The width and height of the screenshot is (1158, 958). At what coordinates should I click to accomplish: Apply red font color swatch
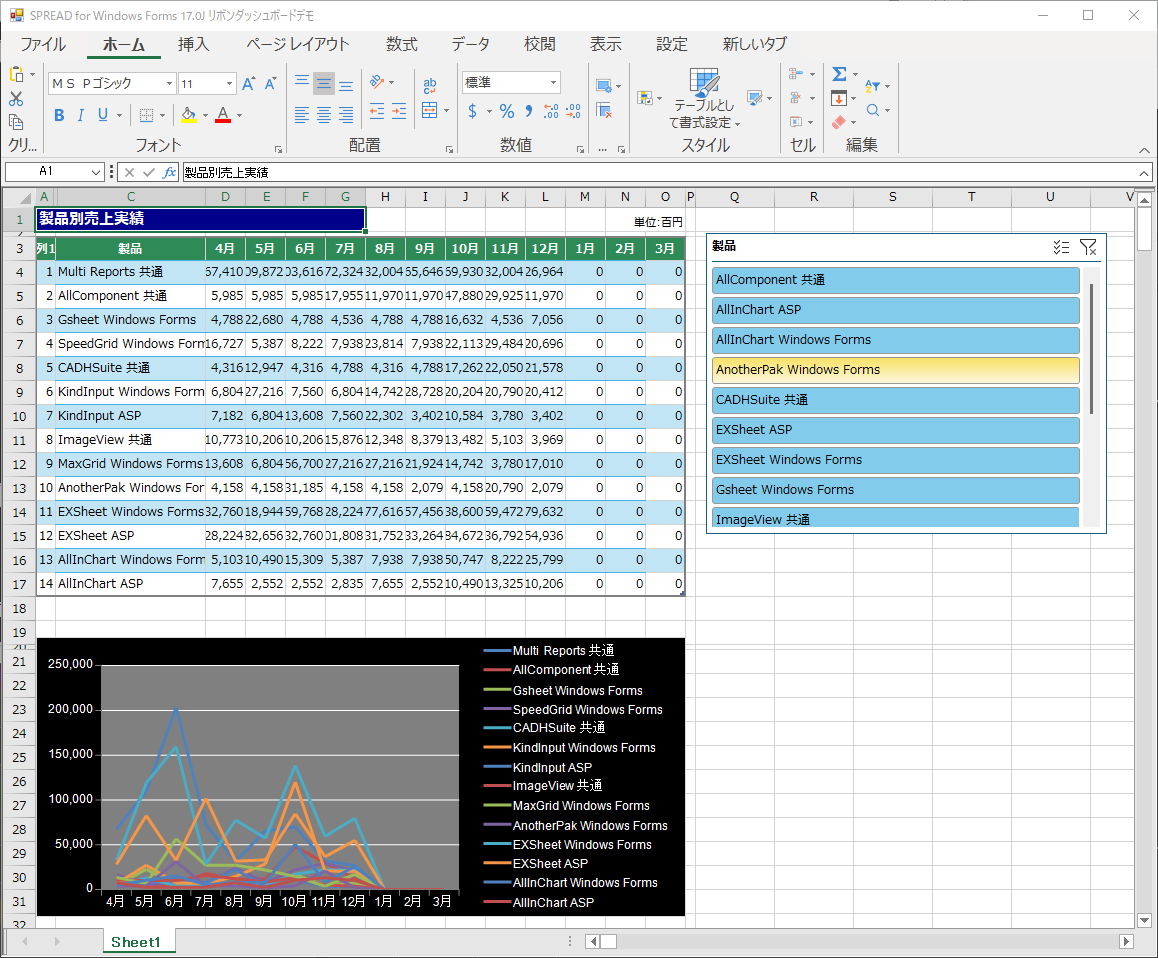click(x=223, y=115)
